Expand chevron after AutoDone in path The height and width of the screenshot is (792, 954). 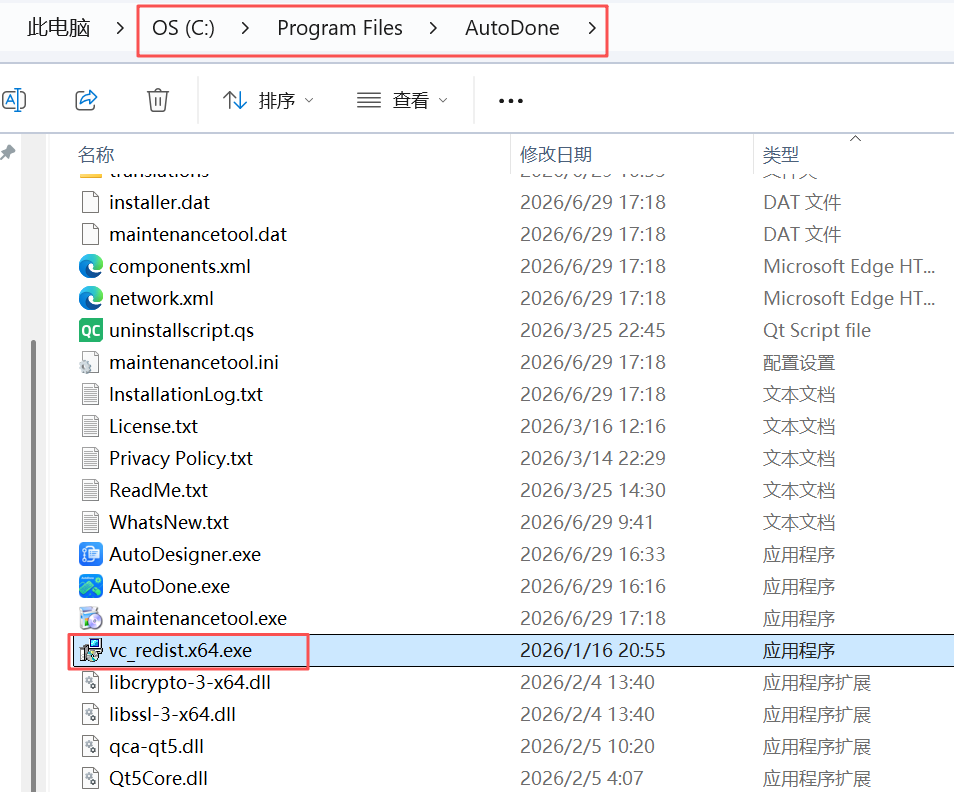(x=592, y=28)
